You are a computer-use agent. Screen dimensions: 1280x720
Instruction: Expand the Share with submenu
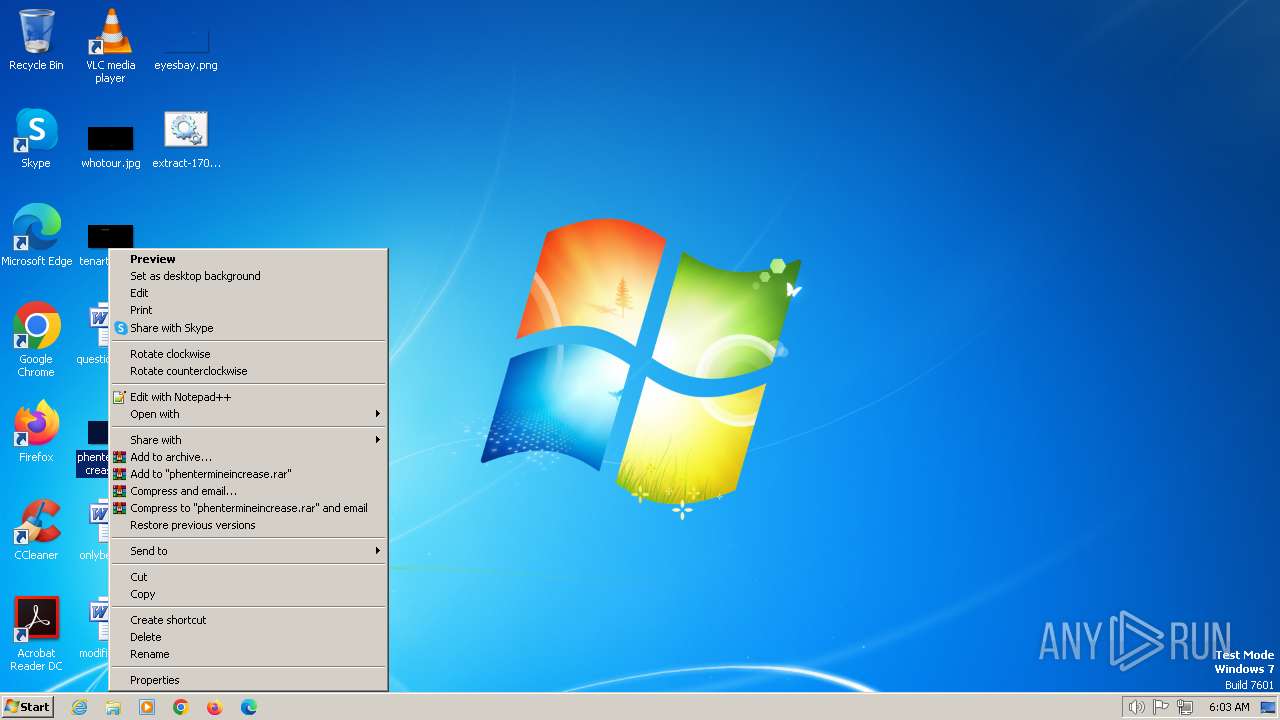(248, 440)
